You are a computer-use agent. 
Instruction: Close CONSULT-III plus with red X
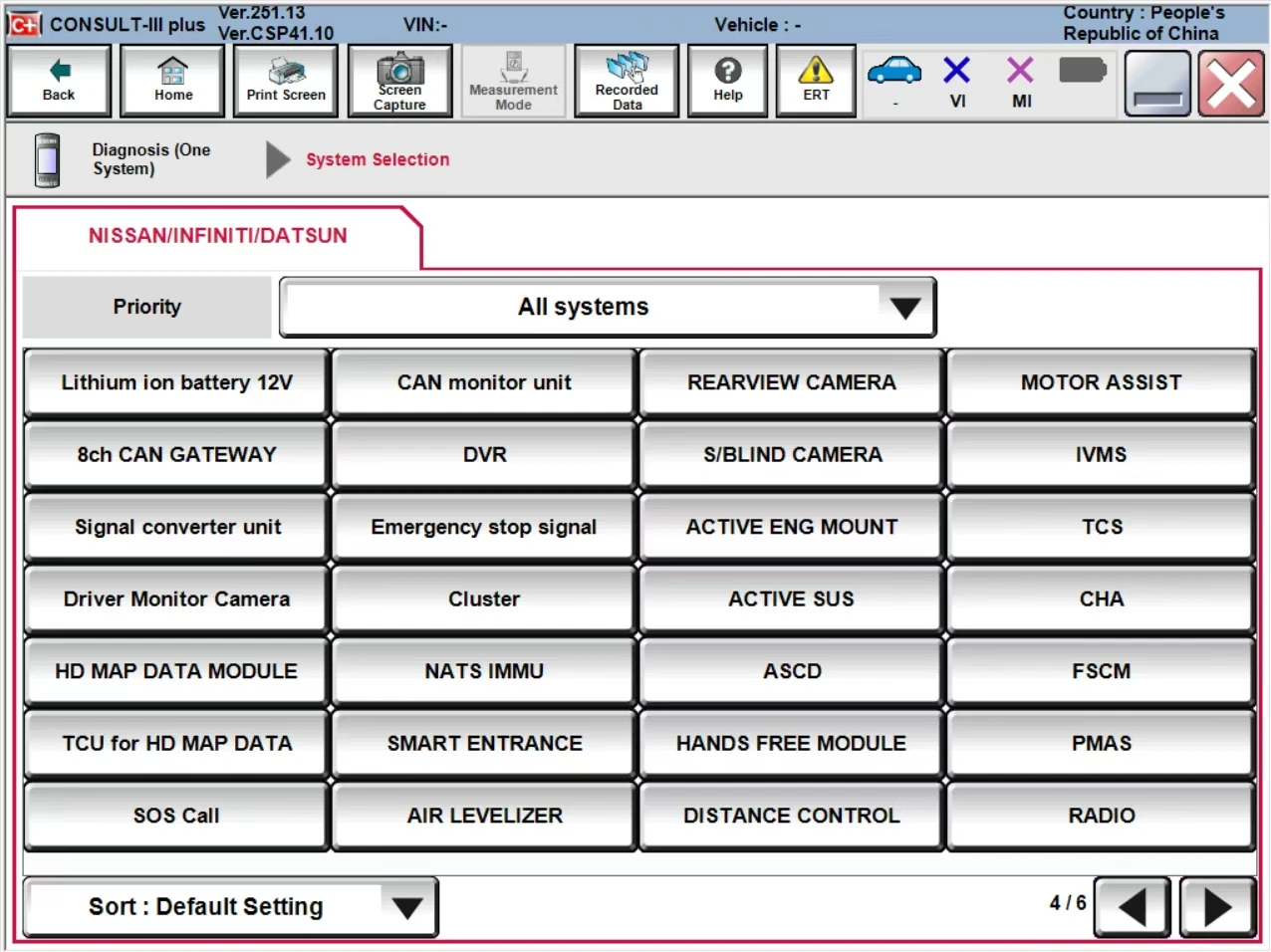(x=1231, y=84)
